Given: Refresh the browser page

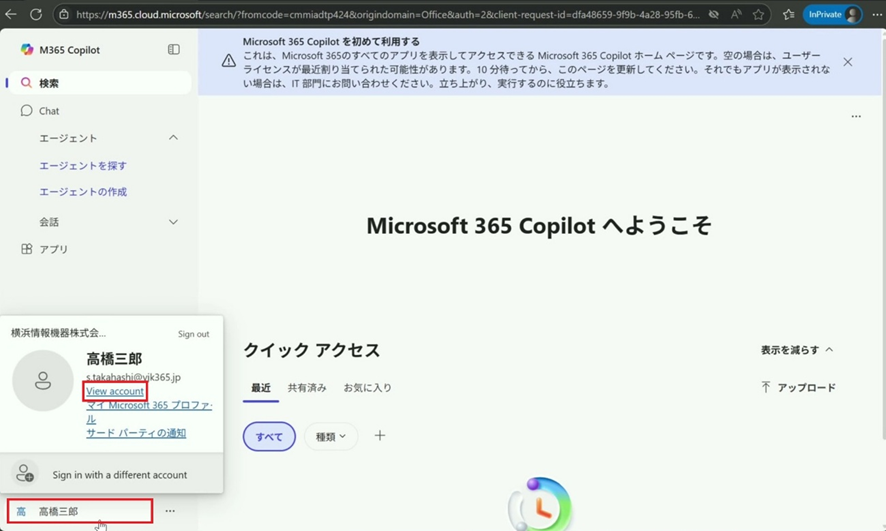Looking at the screenshot, I should coord(36,15).
